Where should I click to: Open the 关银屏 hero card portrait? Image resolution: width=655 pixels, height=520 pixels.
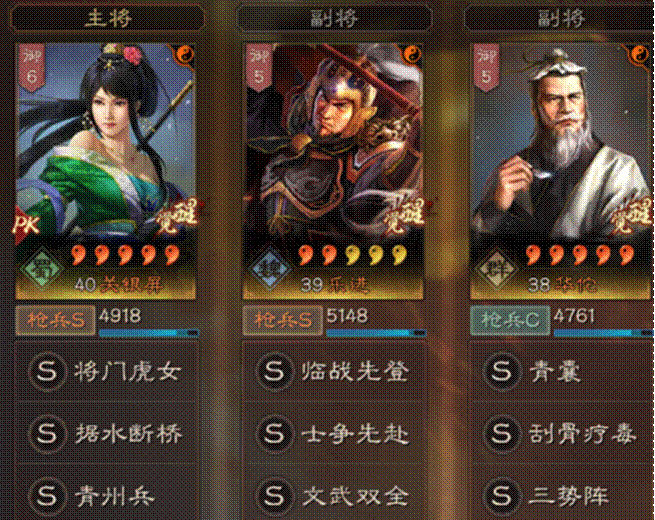(x=106, y=171)
